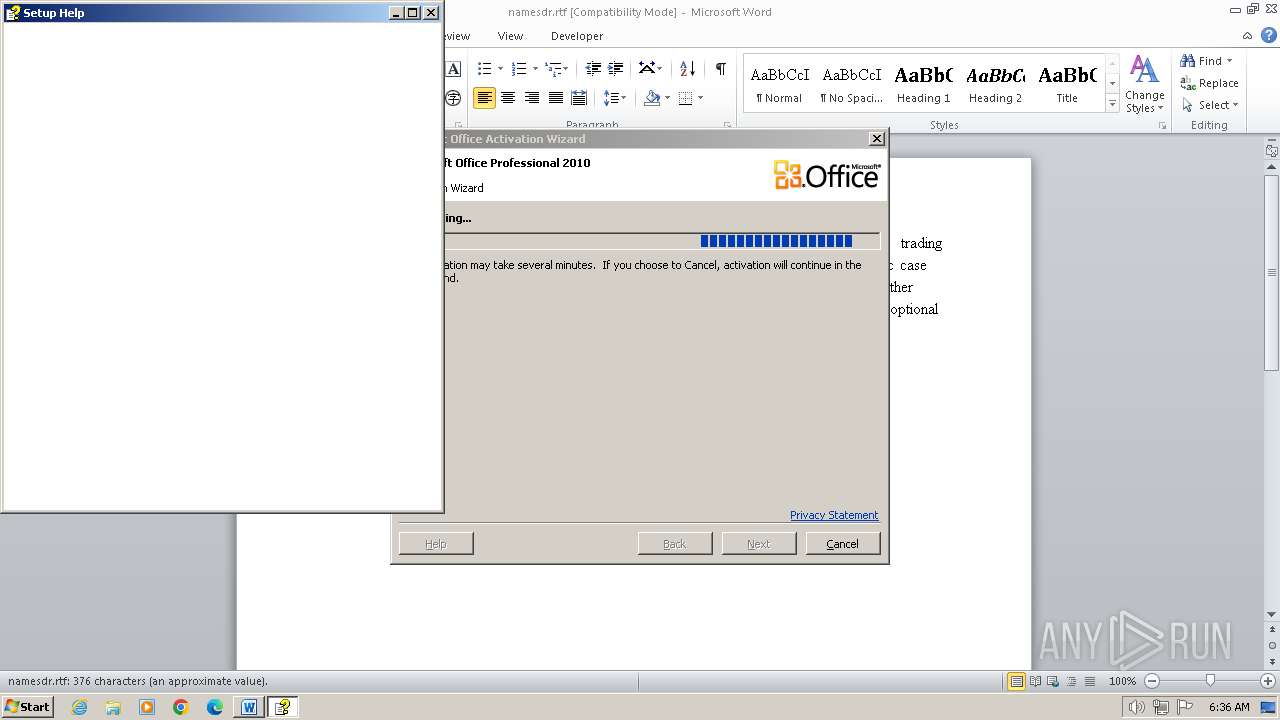This screenshot has width=1280, height=720.
Task: Click Increase Indent icon
Action: (x=616, y=68)
